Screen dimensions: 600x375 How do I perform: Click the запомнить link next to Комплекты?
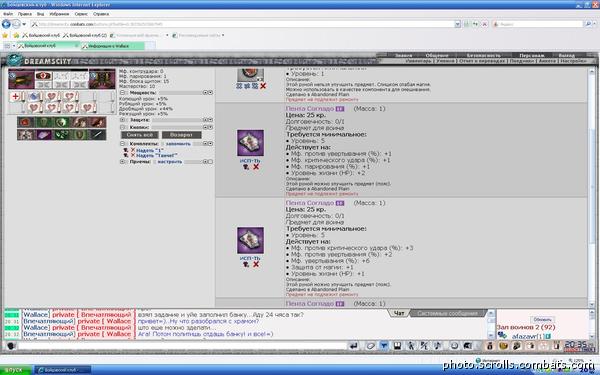[178, 143]
